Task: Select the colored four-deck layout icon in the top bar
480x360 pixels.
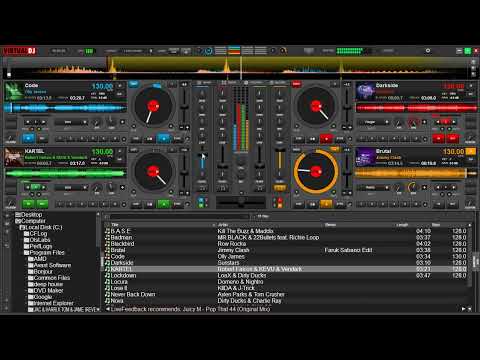Action: point(234,51)
